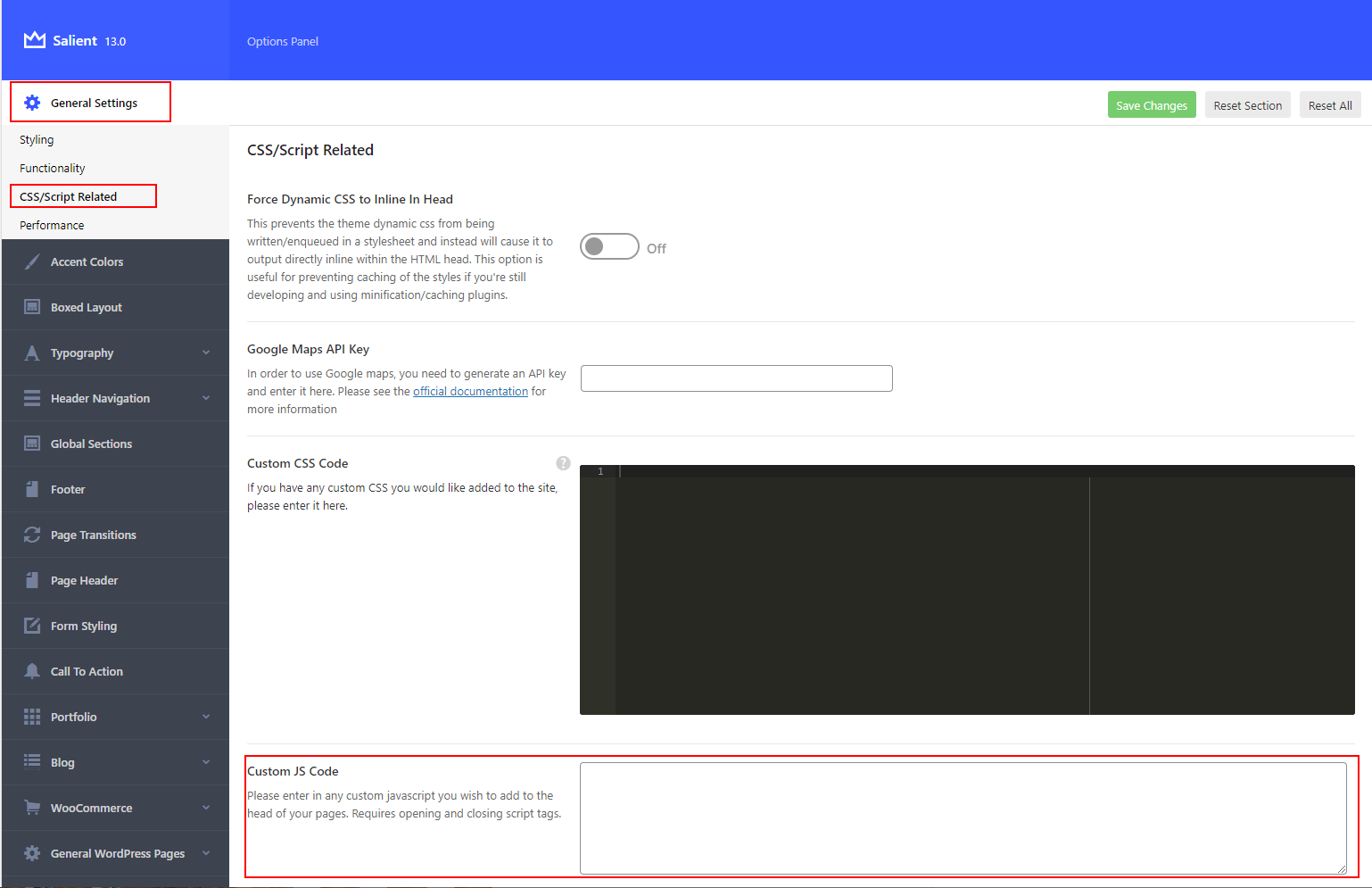The width and height of the screenshot is (1372, 888).
Task: Open the Call To Action bell icon
Action: point(31,670)
